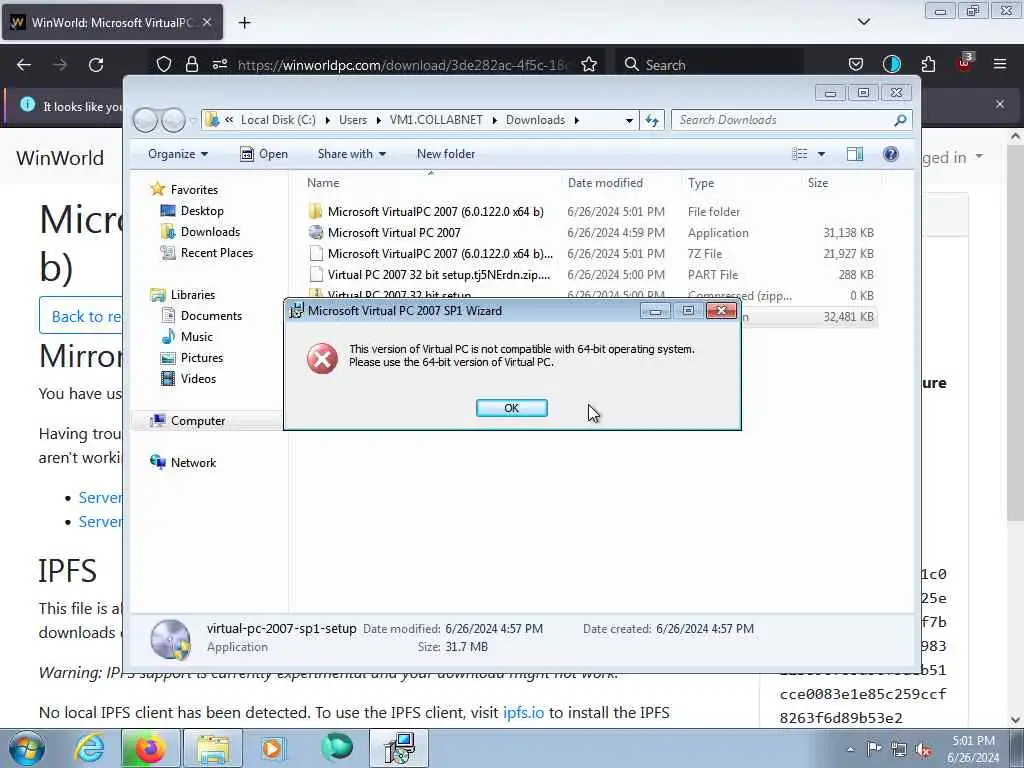Click the site padlock icon in the address bar

191,65
